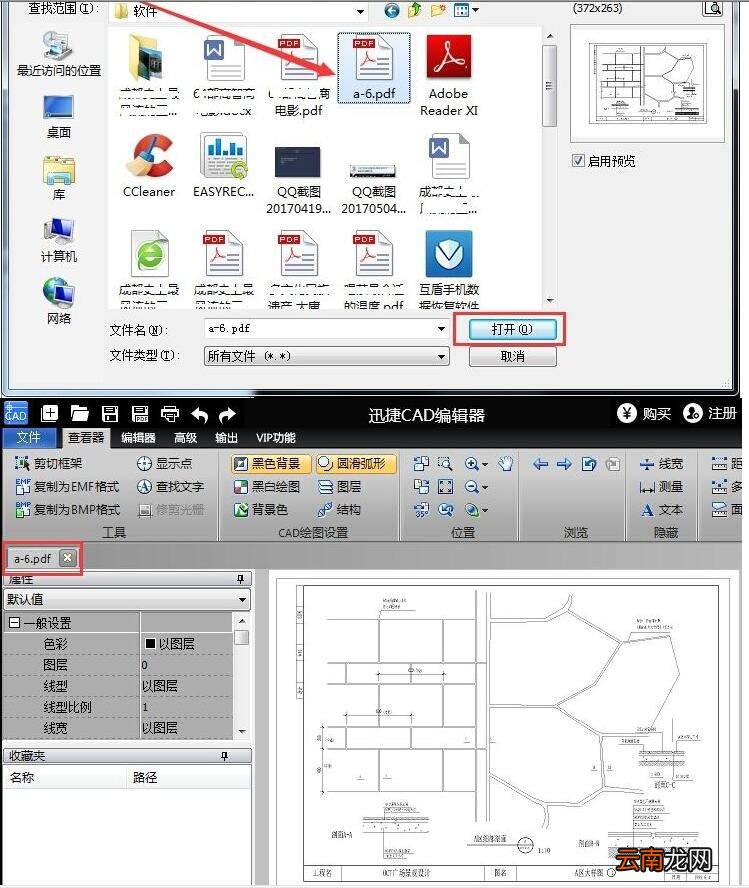Click 计算机 in the dialog sidebar
The width and height of the screenshot is (749, 888).
pos(59,241)
